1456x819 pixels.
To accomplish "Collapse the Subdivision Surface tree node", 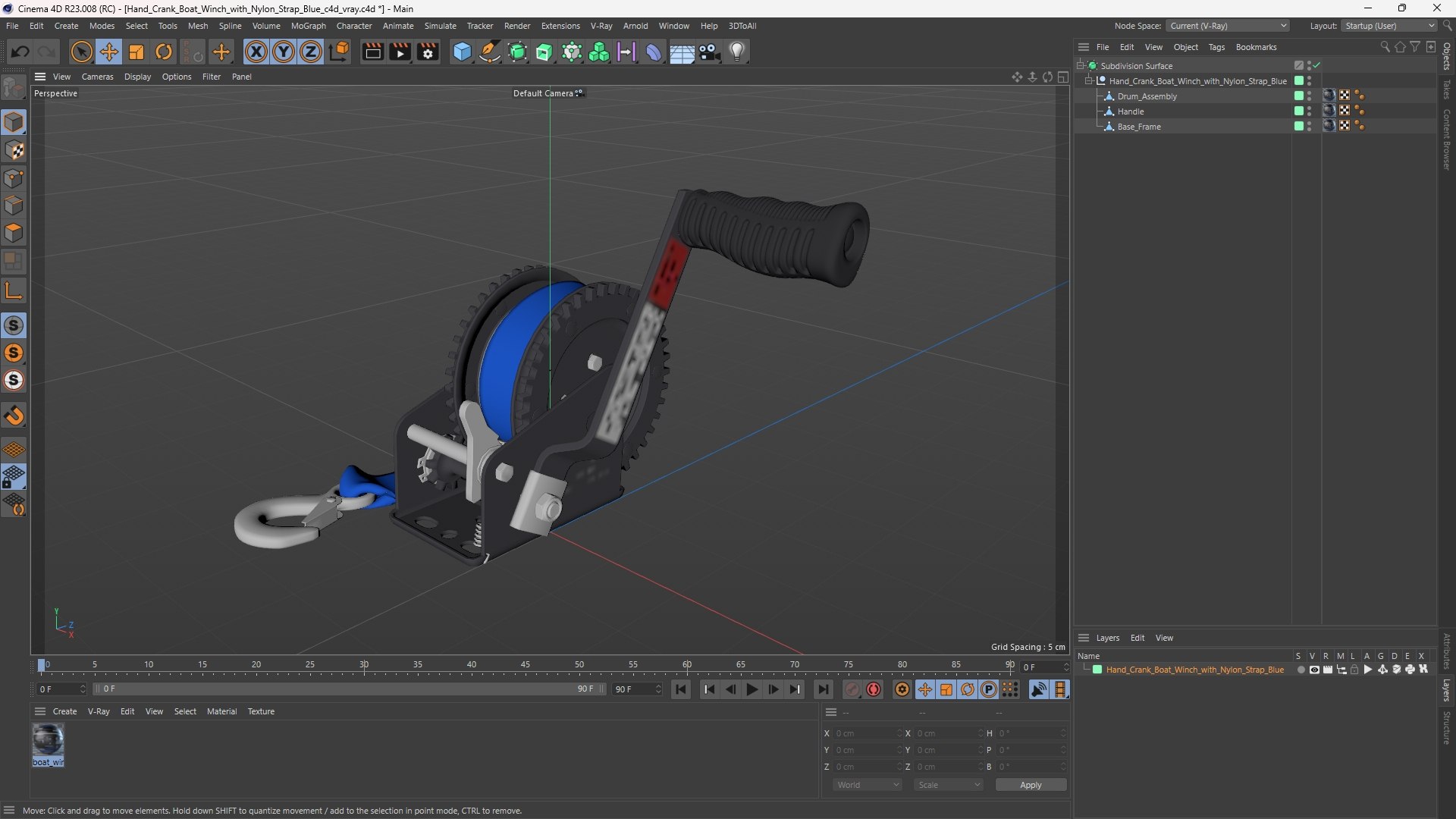I will 1080,65.
